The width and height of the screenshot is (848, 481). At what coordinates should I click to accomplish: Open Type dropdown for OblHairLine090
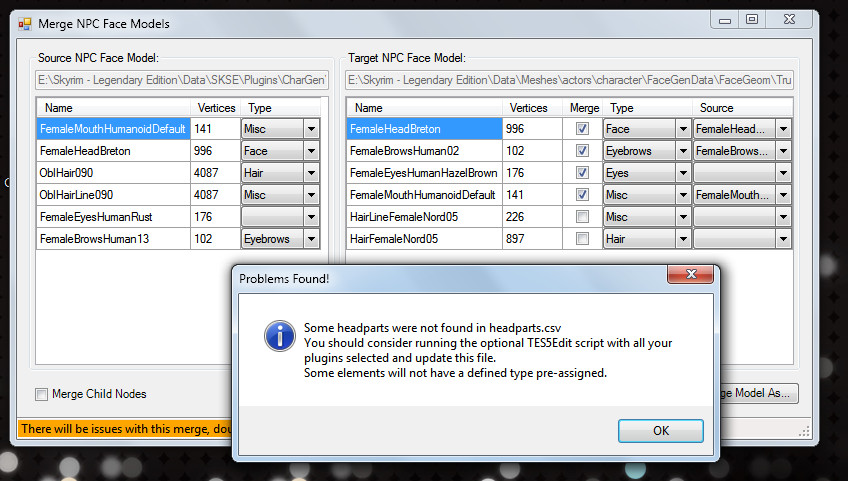[311, 194]
